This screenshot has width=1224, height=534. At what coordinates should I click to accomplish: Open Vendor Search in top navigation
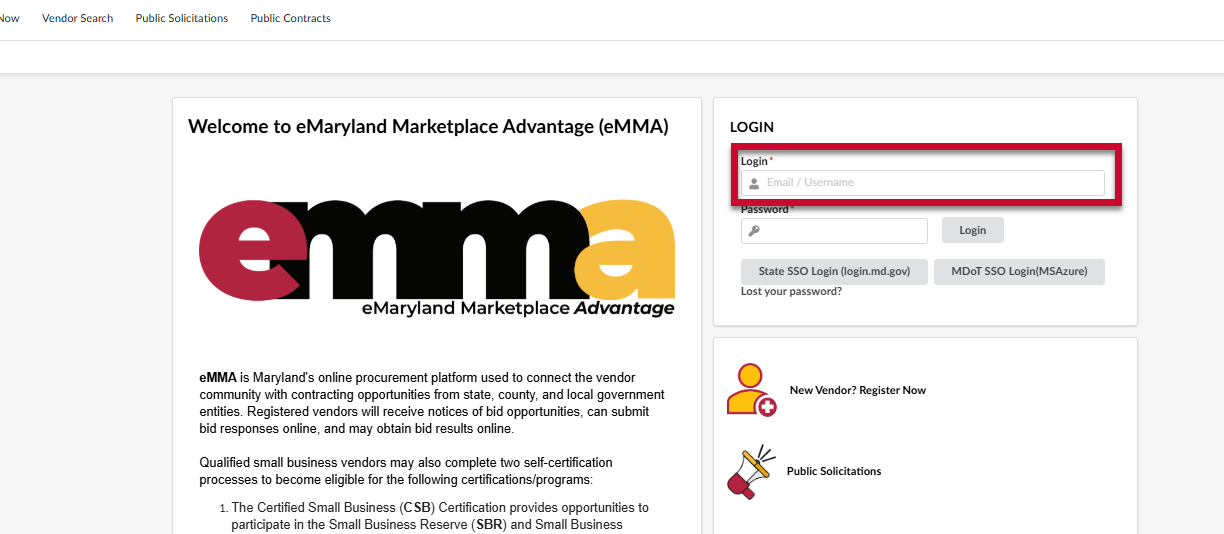(77, 18)
